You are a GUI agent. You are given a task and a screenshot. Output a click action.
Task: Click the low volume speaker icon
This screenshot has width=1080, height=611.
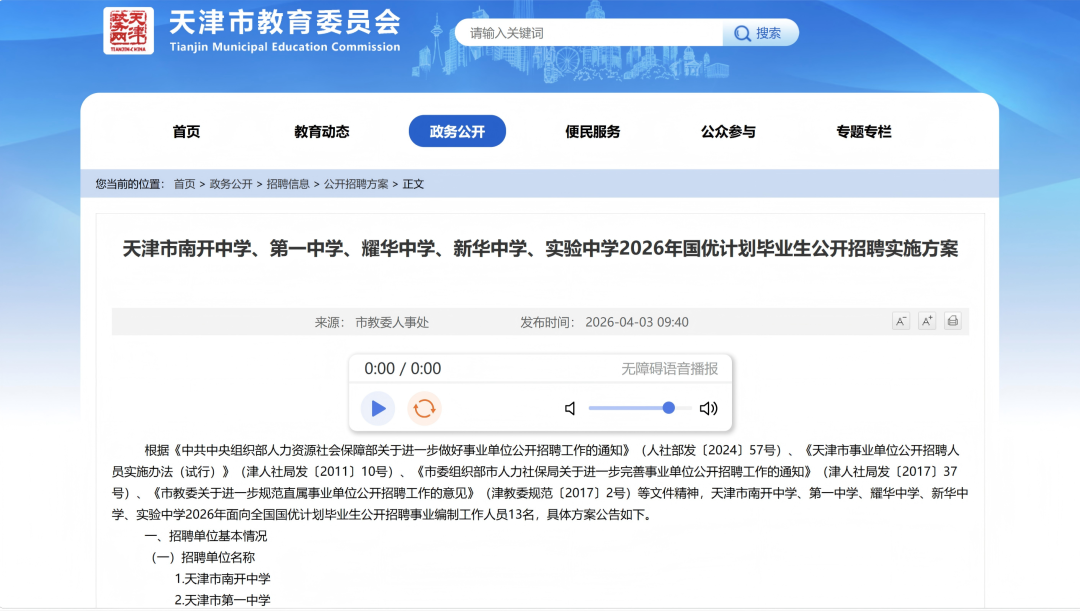(570, 408)
